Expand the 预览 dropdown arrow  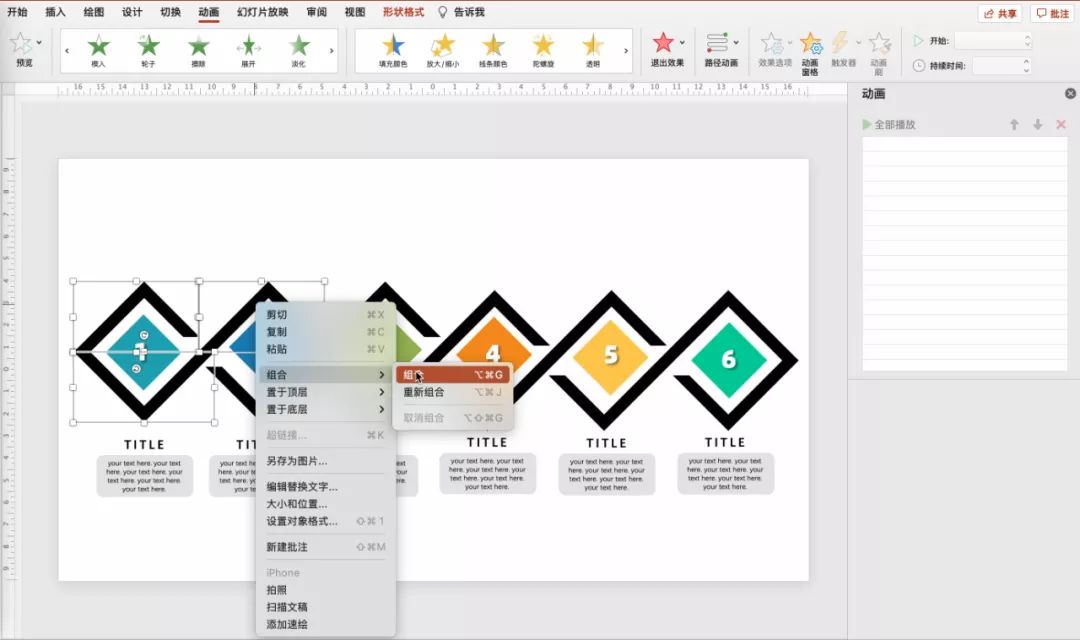pos(39,43)
